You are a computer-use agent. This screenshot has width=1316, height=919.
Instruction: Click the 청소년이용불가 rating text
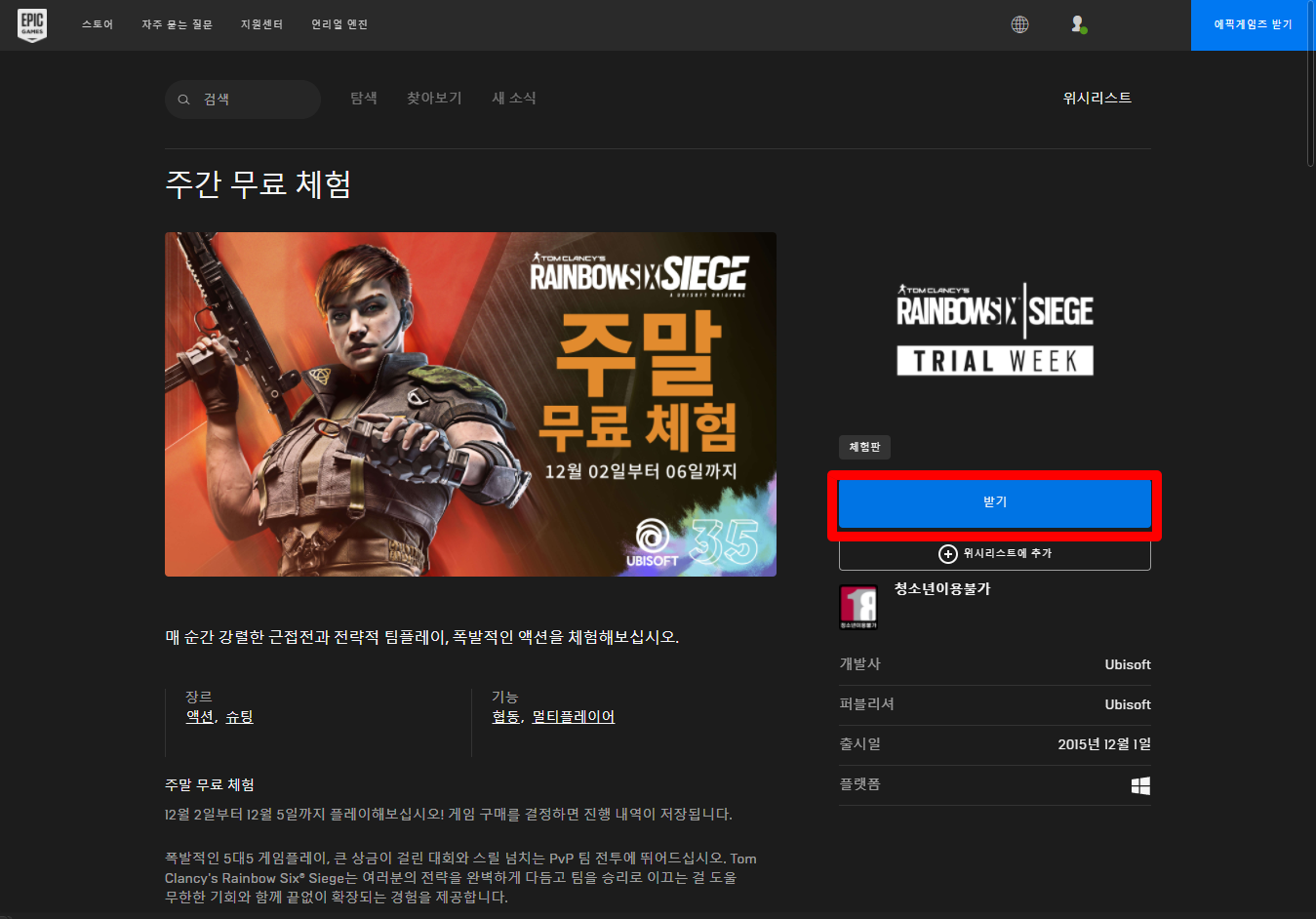click(942, 589)
